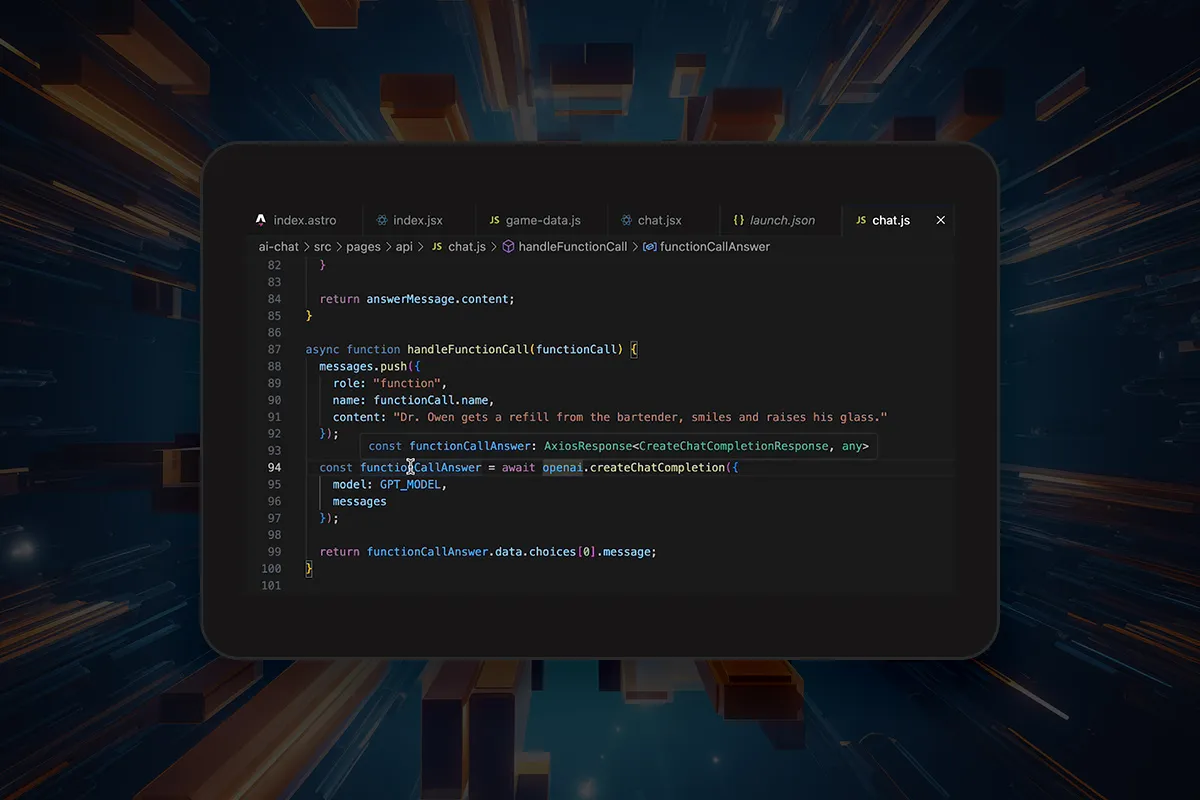Click 'AxiosResponse' in the hover tooltip
The height and width of the screenshot is (800, 1200).
click(x=588, y=445)
